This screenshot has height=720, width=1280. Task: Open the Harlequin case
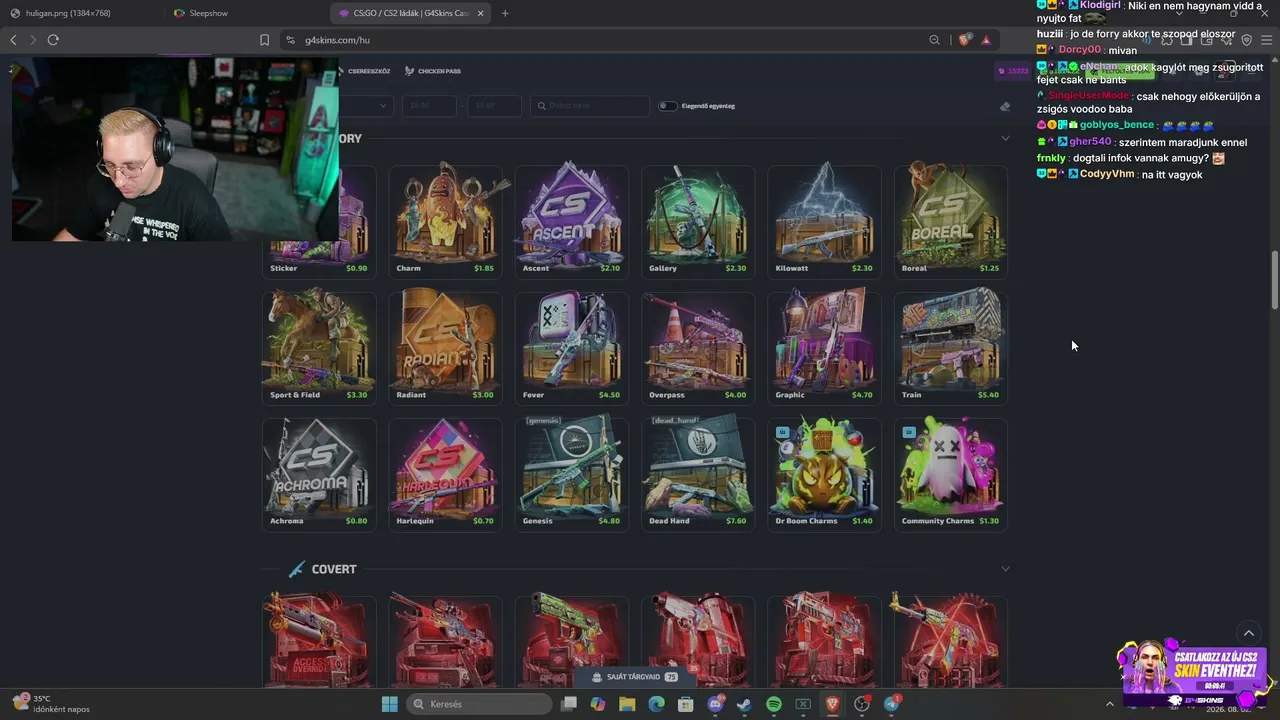pos(445,473)
